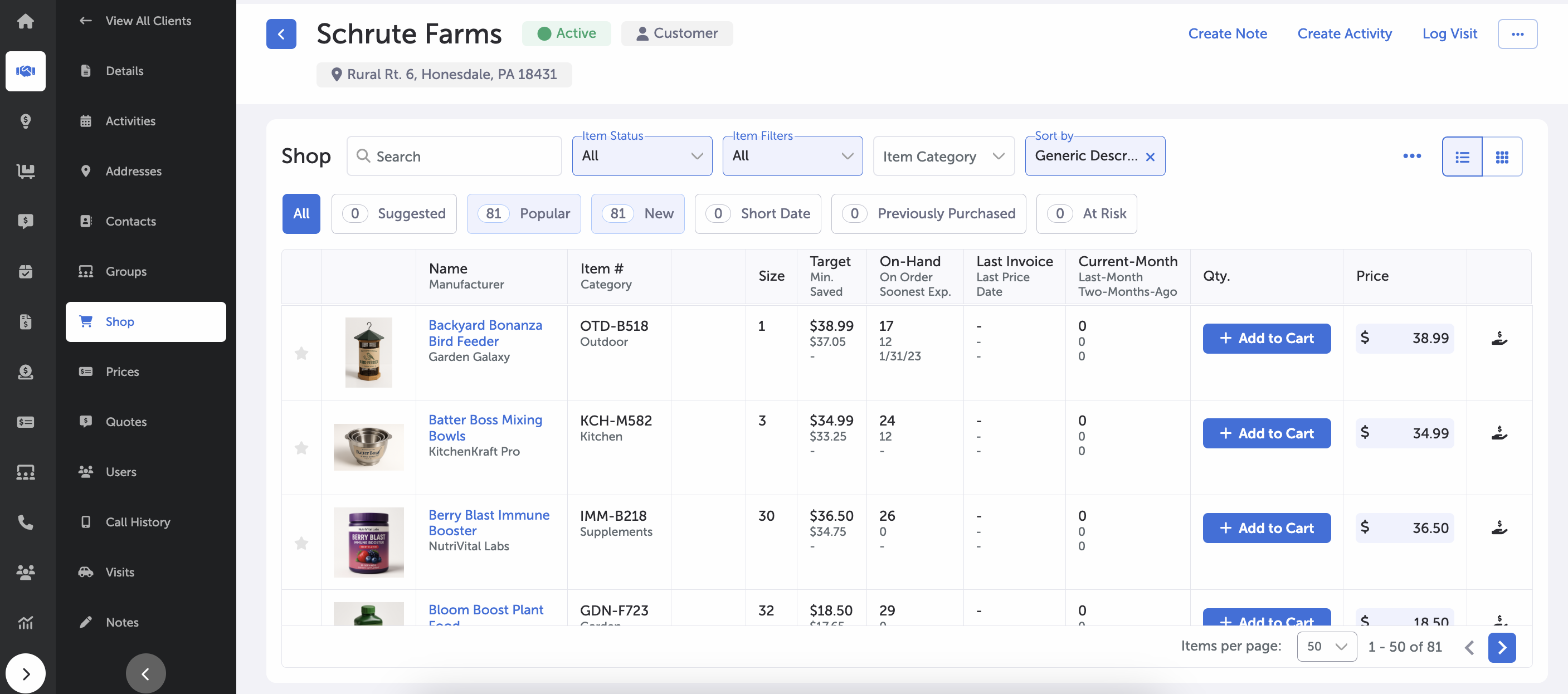Click the home icon in left rail

tap(25, 21)
